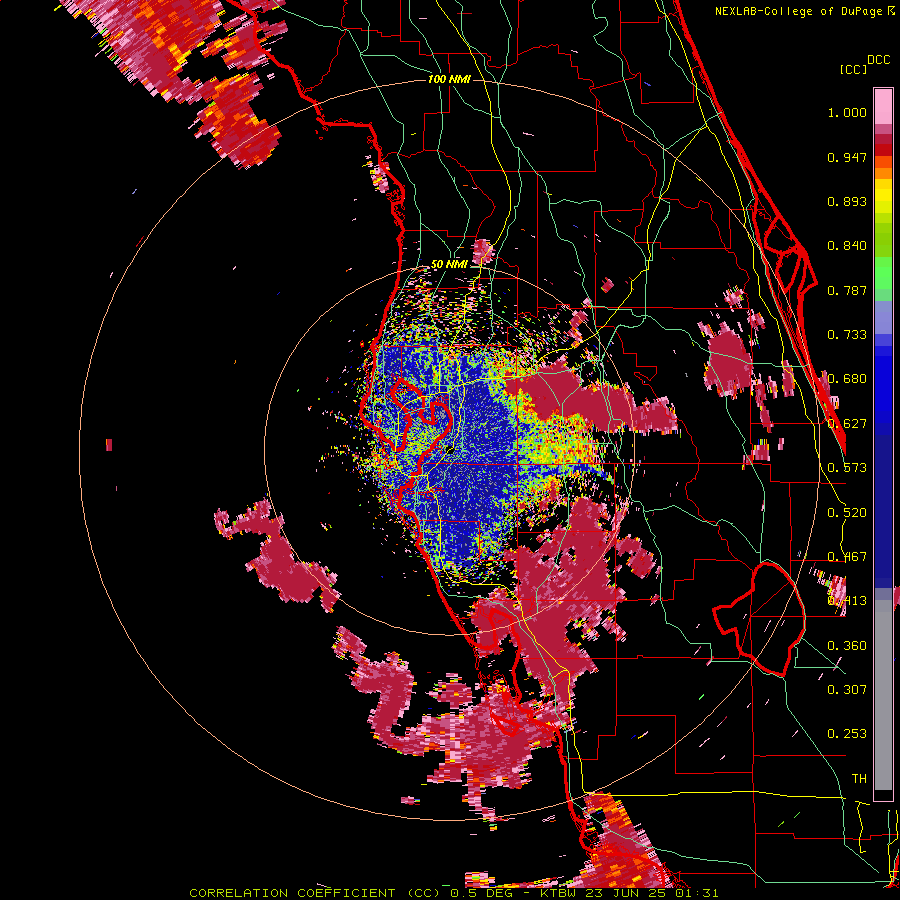Select the TH threshold label

(x=859, y=779)
